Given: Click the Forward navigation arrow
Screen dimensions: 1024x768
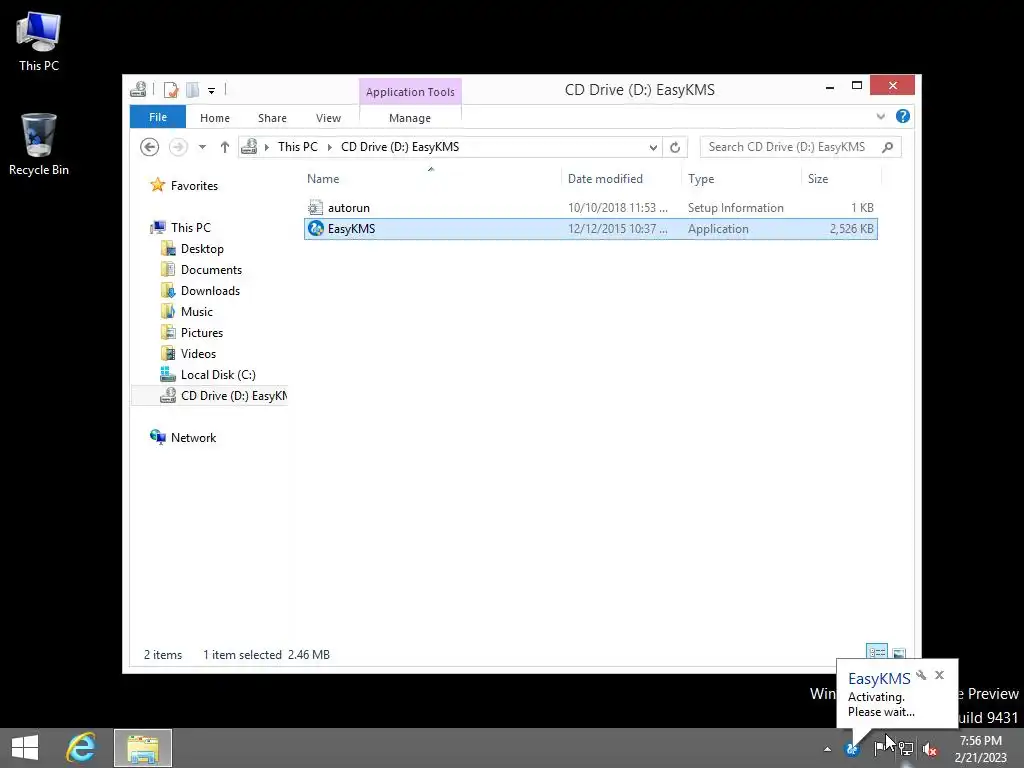Looking at the screenshot, I should tap(178, 147).
